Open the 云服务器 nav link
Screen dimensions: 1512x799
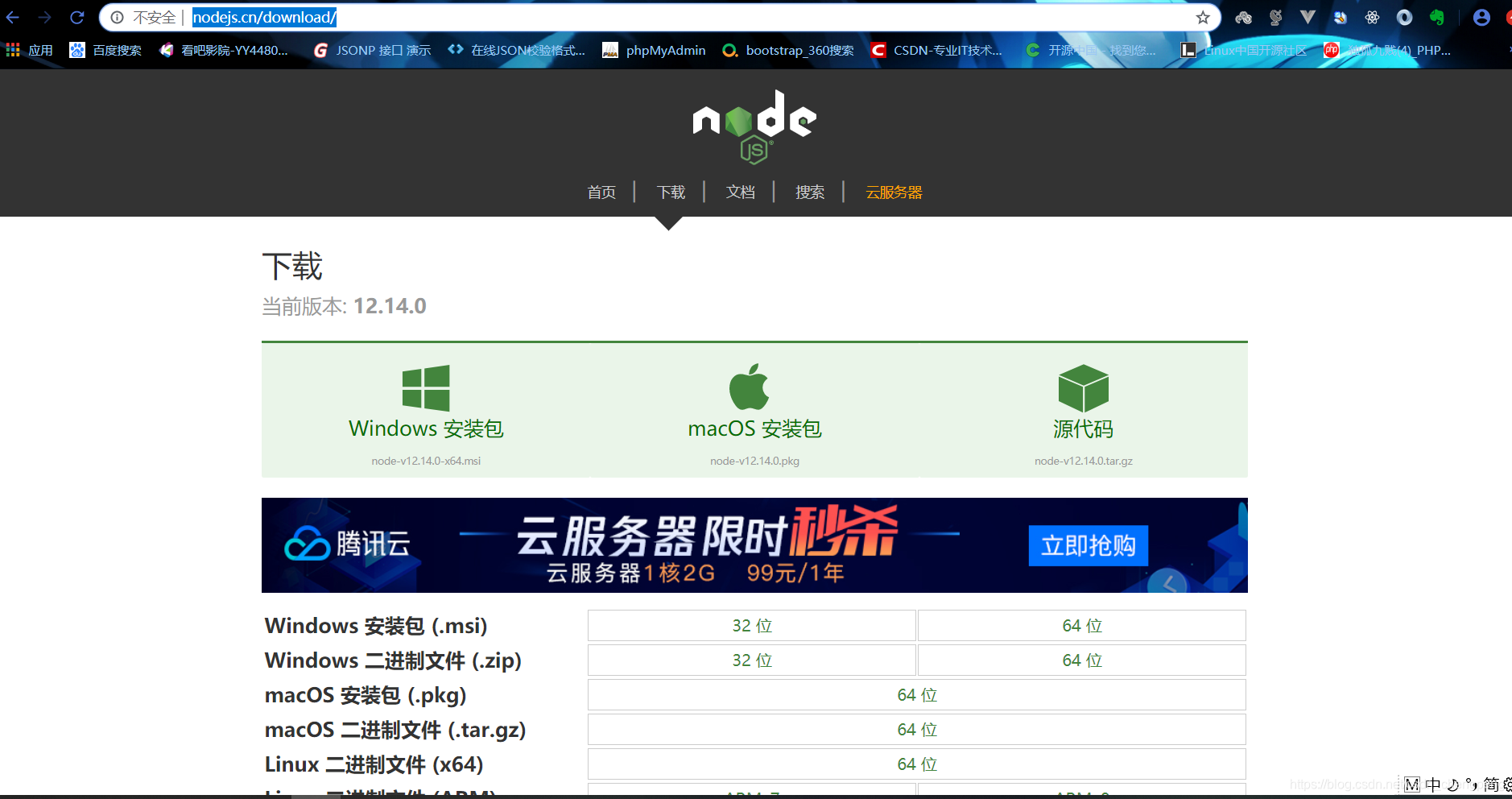tap(894, 192)
